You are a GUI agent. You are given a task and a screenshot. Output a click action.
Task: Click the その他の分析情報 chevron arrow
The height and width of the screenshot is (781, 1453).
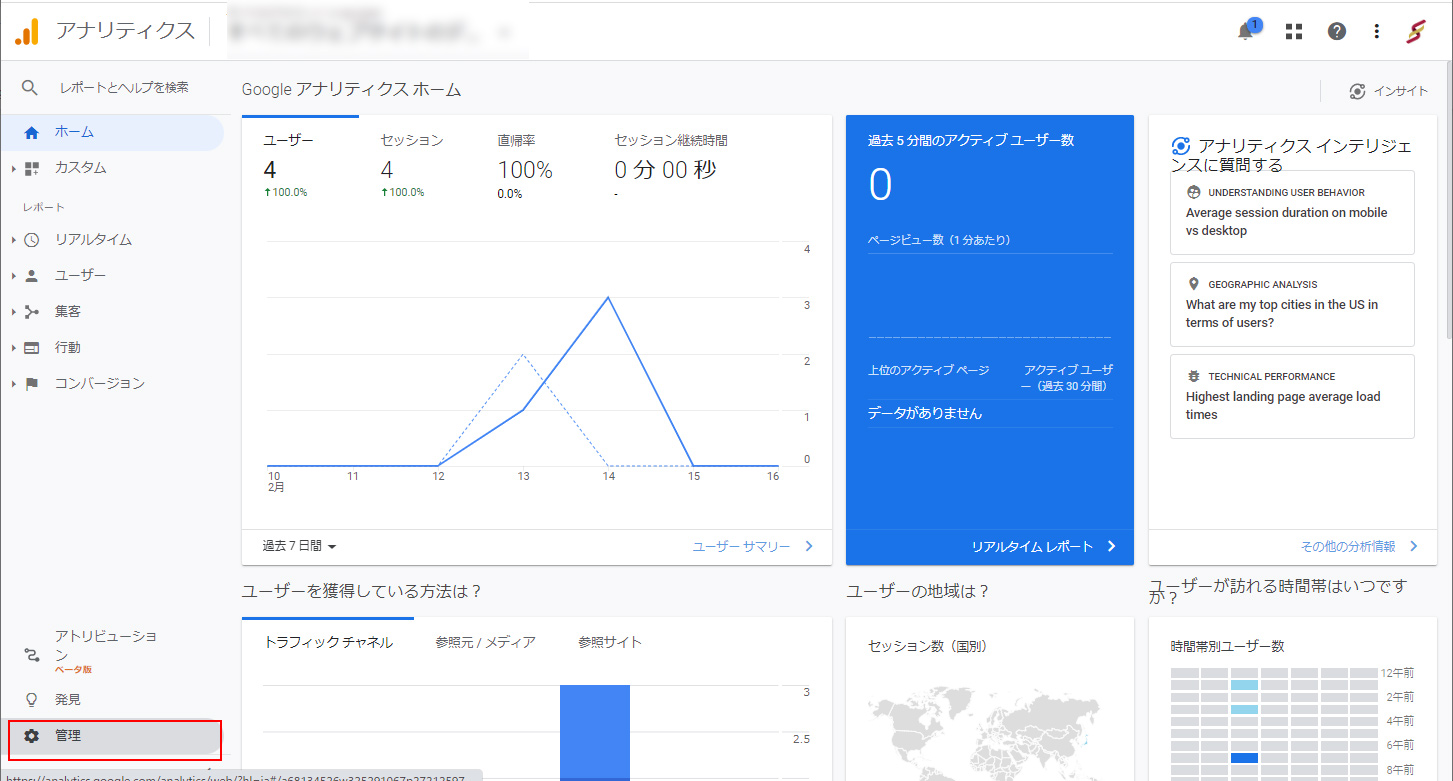click(1414, 546)
